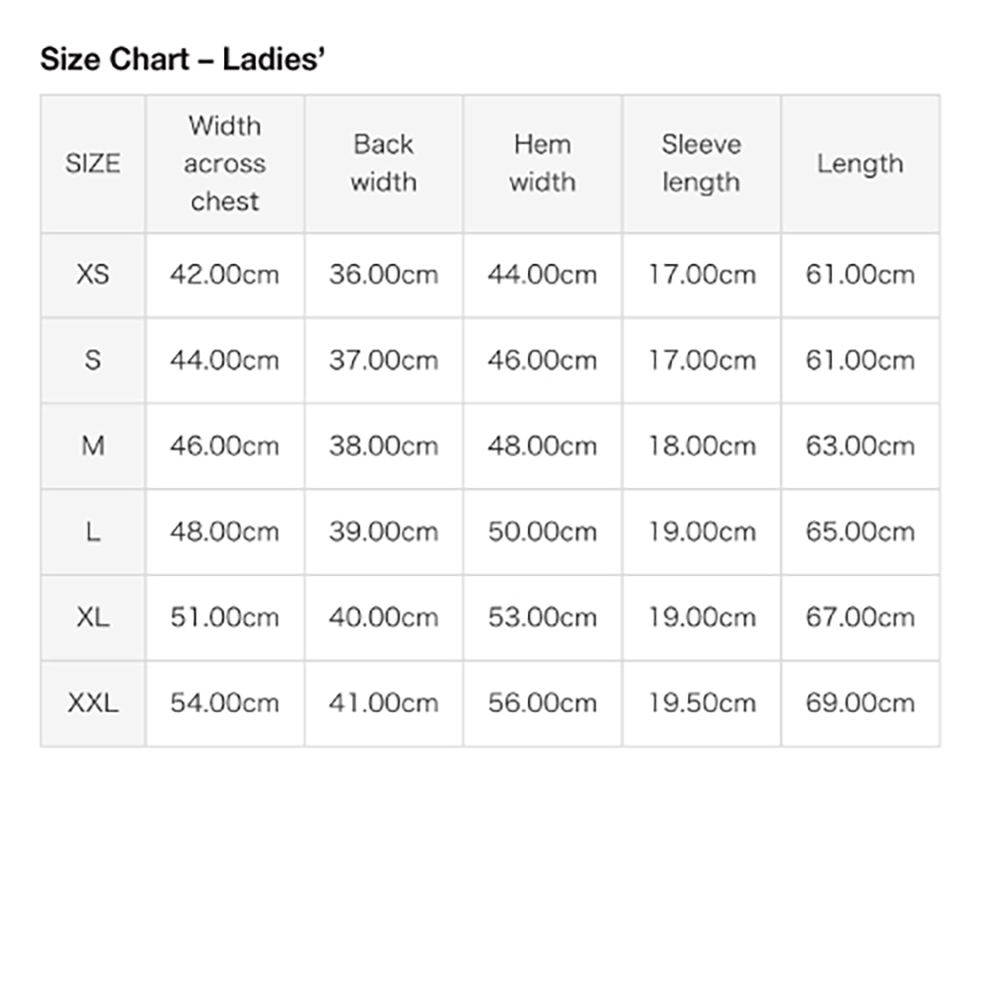Click the Length column header
The width and height of the screenshot is (1000, 1000).
[x=860, y=164]
